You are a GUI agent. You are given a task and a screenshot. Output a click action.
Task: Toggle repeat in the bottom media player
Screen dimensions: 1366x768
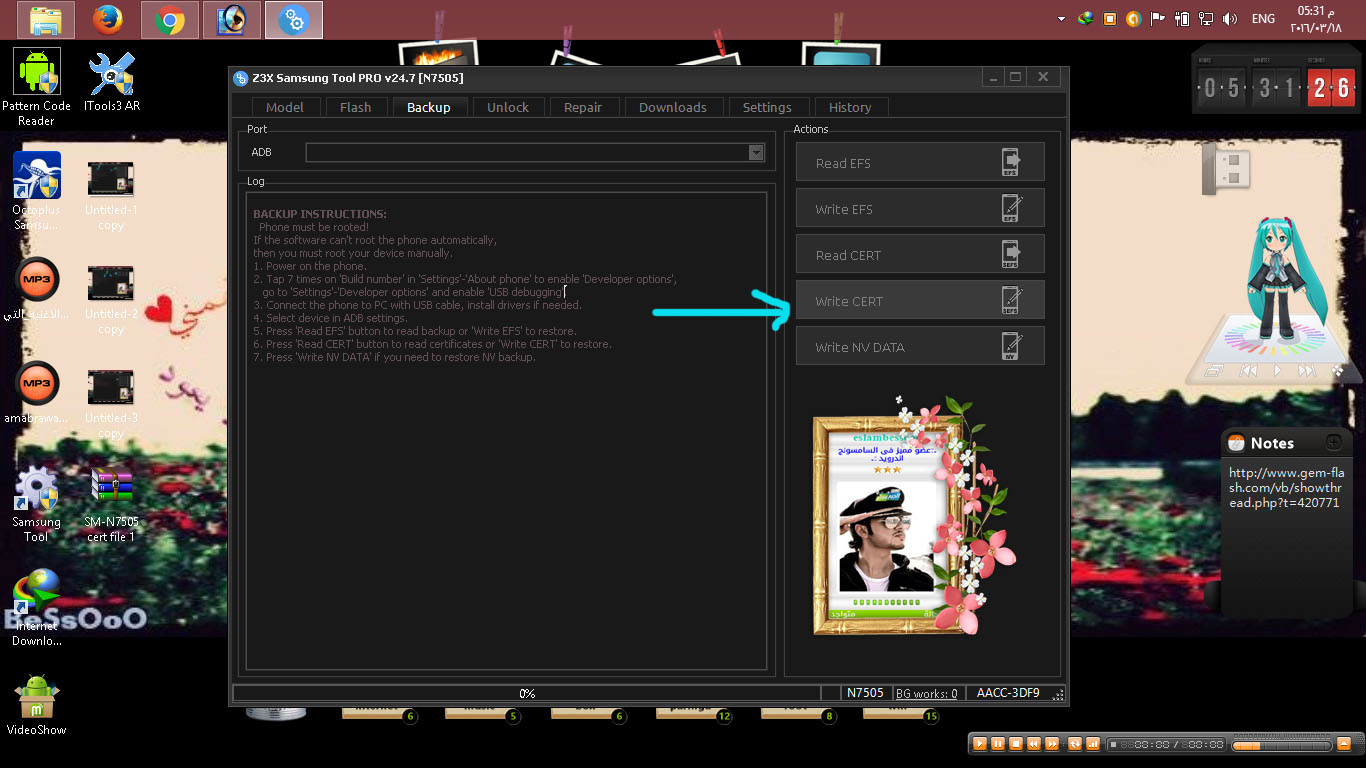1075,744
